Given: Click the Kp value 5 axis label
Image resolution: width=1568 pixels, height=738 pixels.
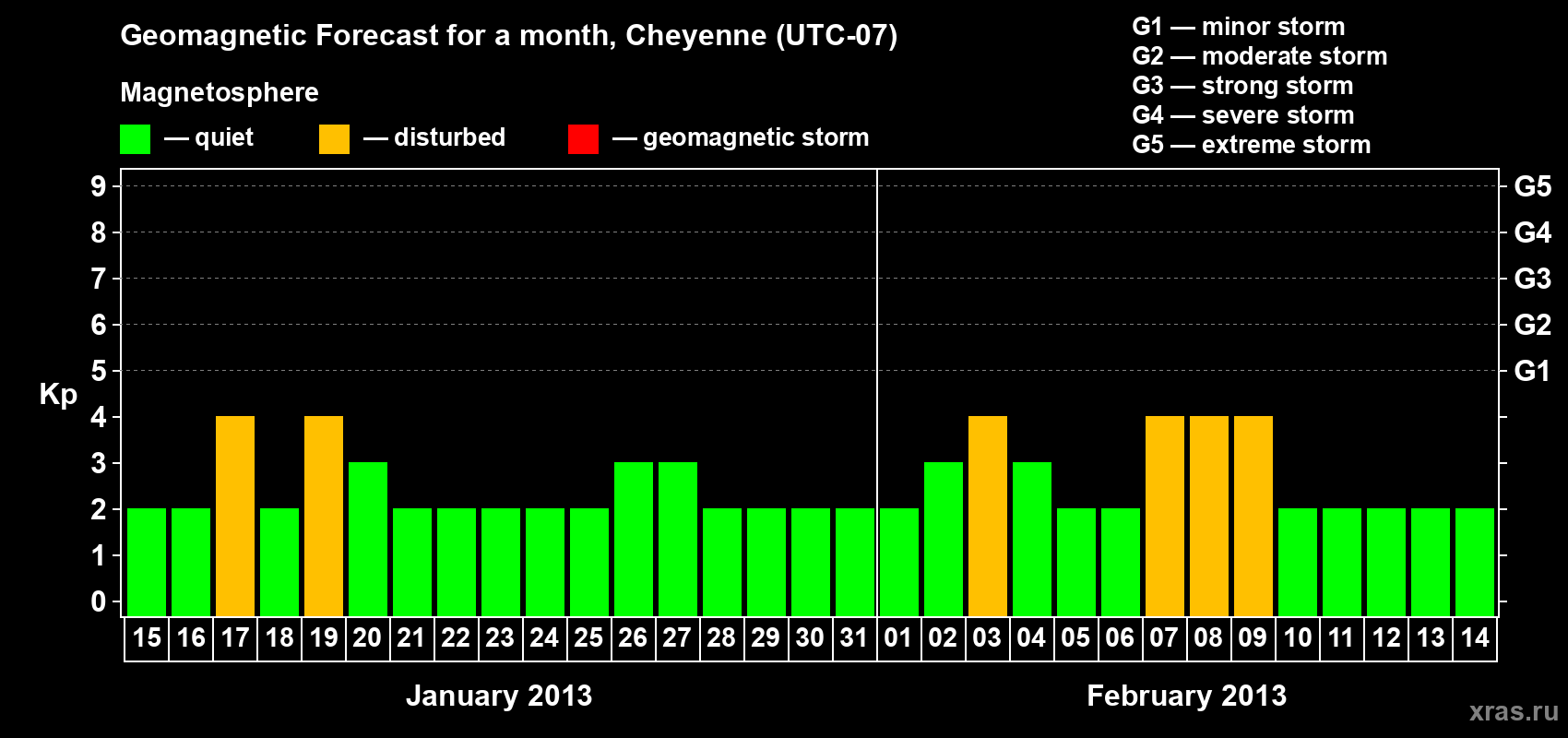Looking at the screenshot, I should (x=99, y=371).
